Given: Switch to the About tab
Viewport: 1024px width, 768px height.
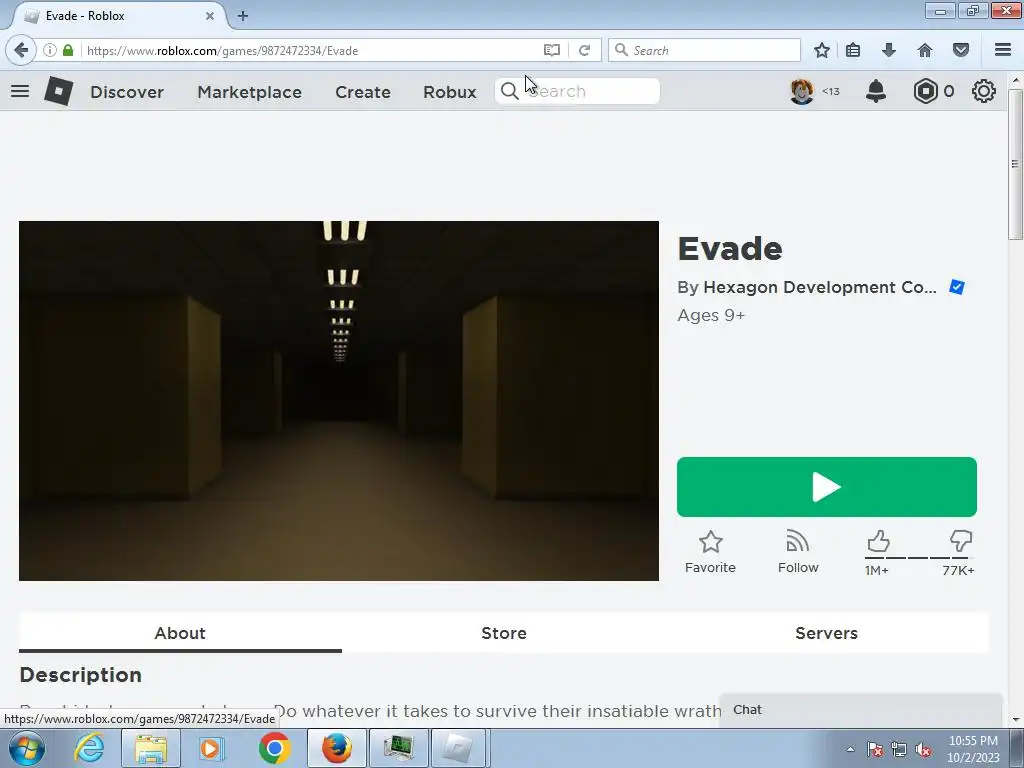Looking at the screenshot, I should pyautogui.click(x=180, y=633).
